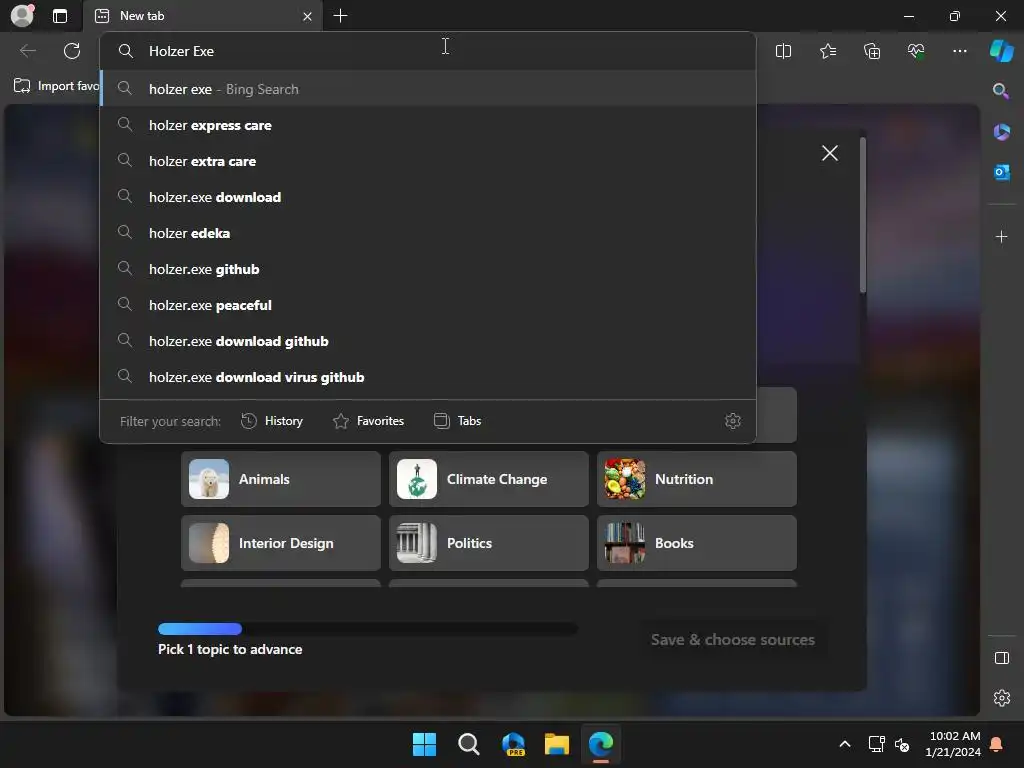Open File Explorer from taskbar

point(557,744)
